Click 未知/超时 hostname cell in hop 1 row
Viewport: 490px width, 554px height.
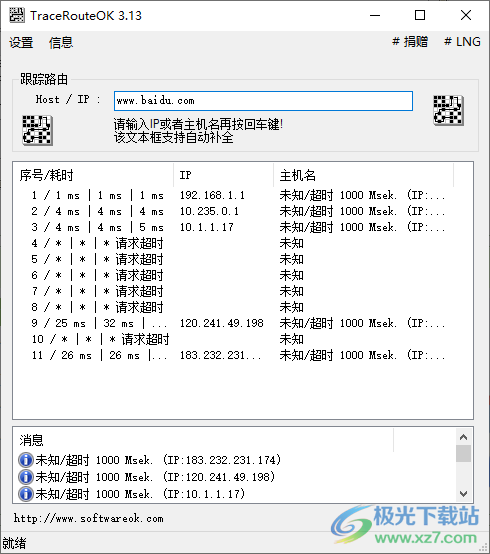(x=362, y=195)
